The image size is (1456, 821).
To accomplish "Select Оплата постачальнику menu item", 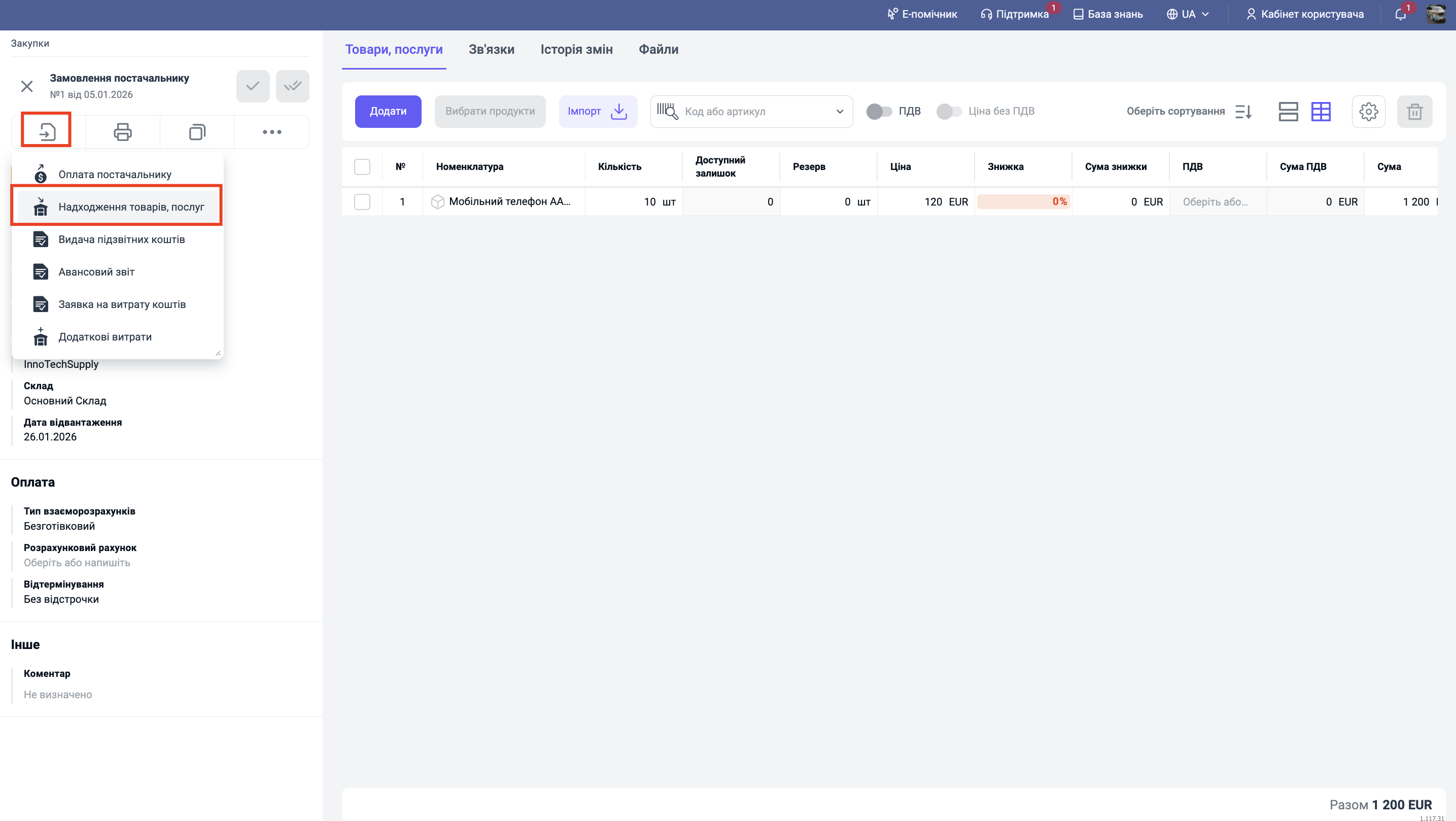I will (x=115, y=174).
